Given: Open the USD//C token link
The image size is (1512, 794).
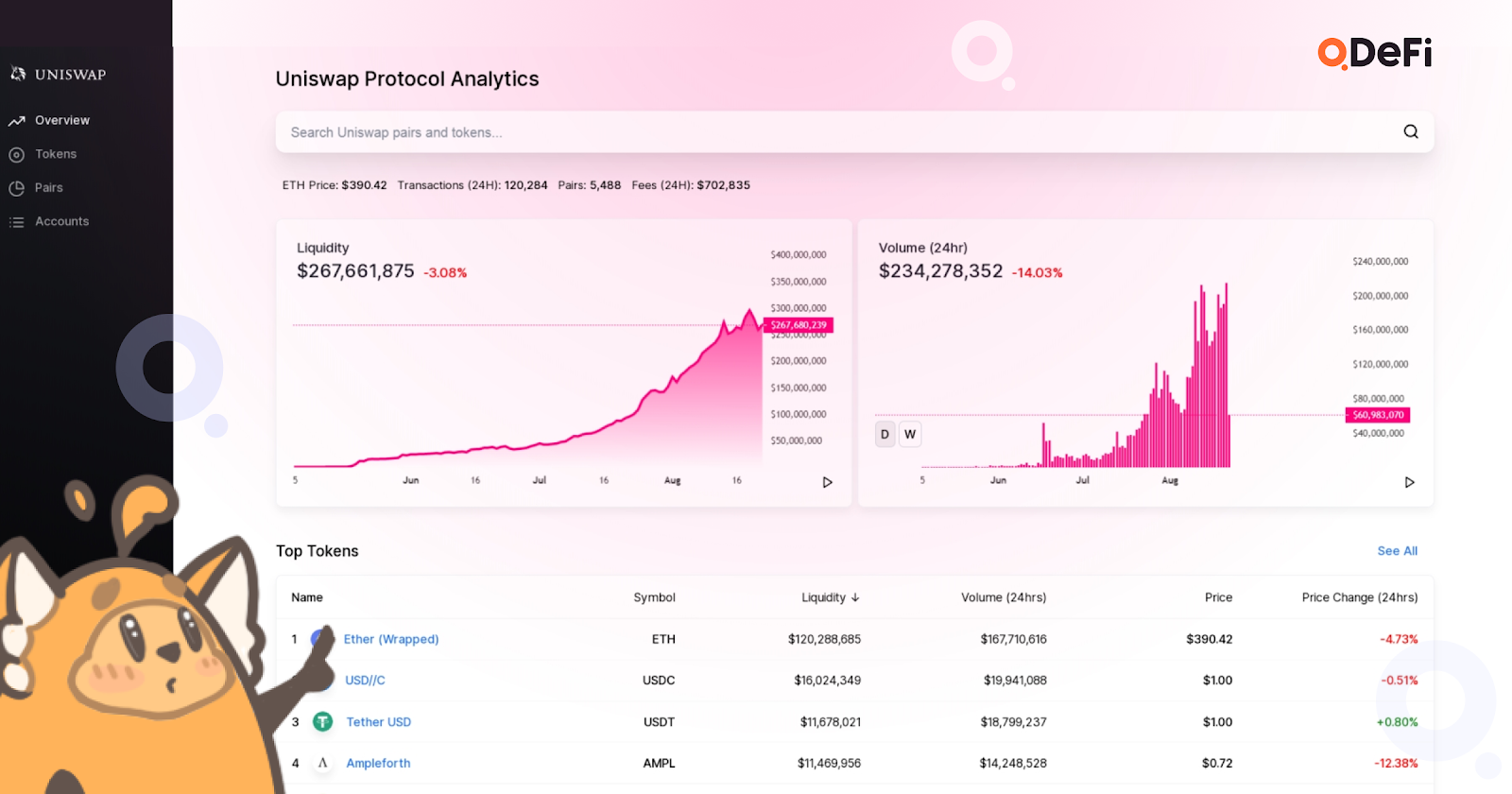Looking at the screenshot, I should pos(365,680).
